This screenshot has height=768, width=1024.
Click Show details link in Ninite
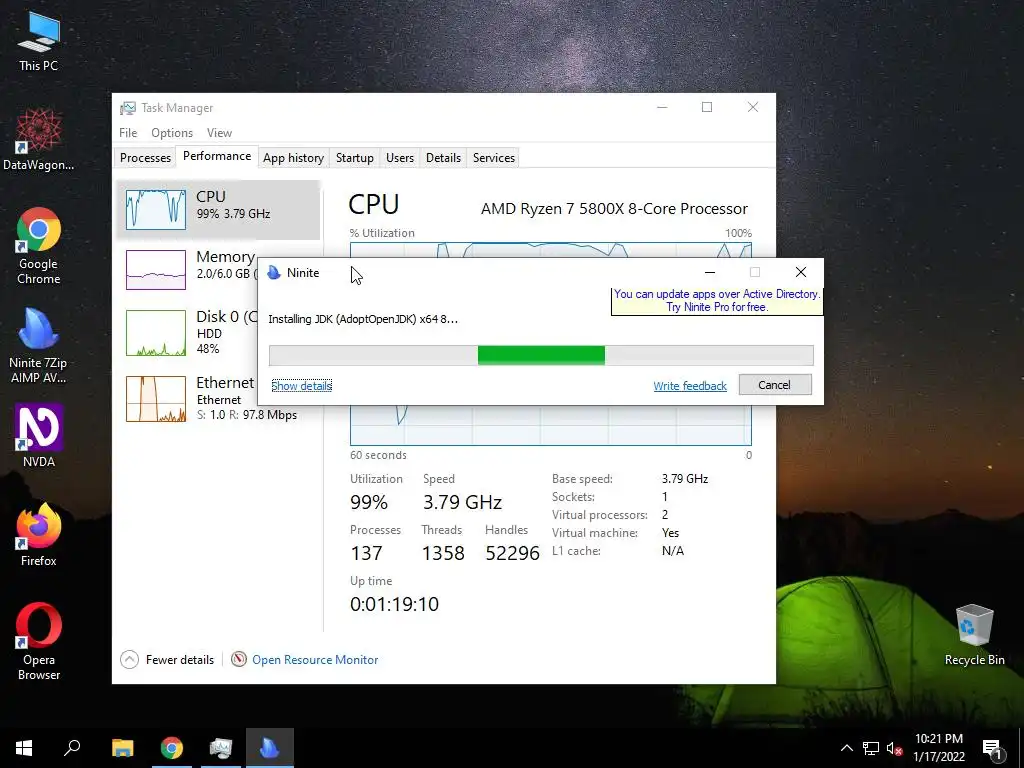[x=302, y=386]
